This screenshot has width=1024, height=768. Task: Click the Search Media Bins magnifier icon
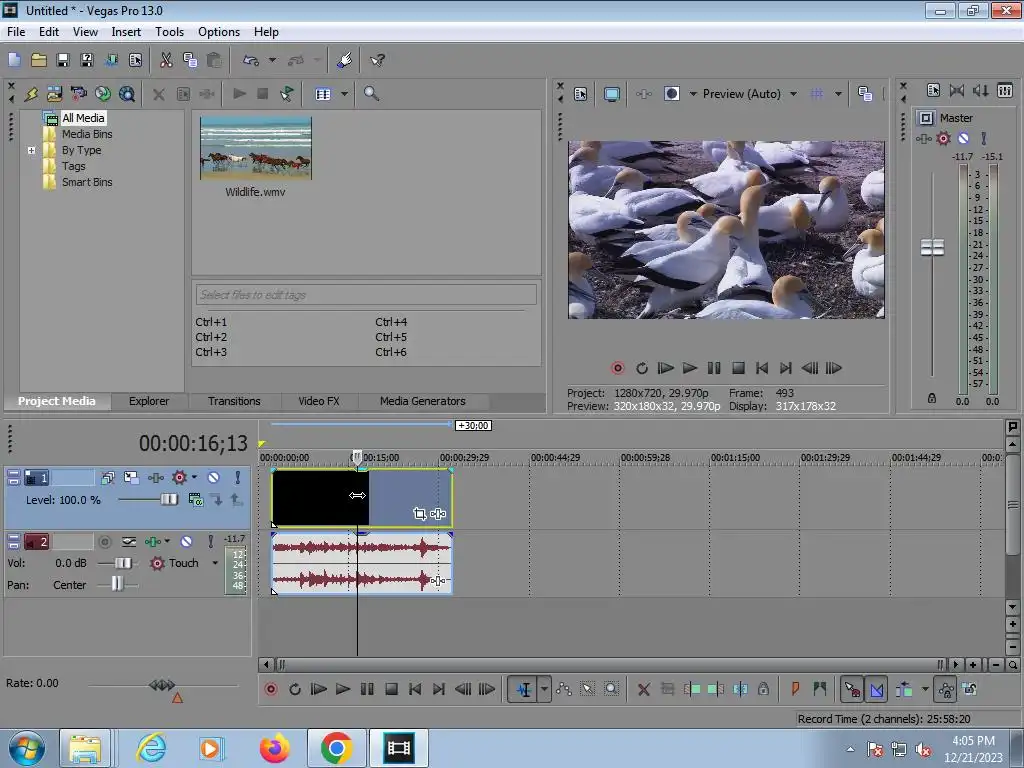click(371, 94)
